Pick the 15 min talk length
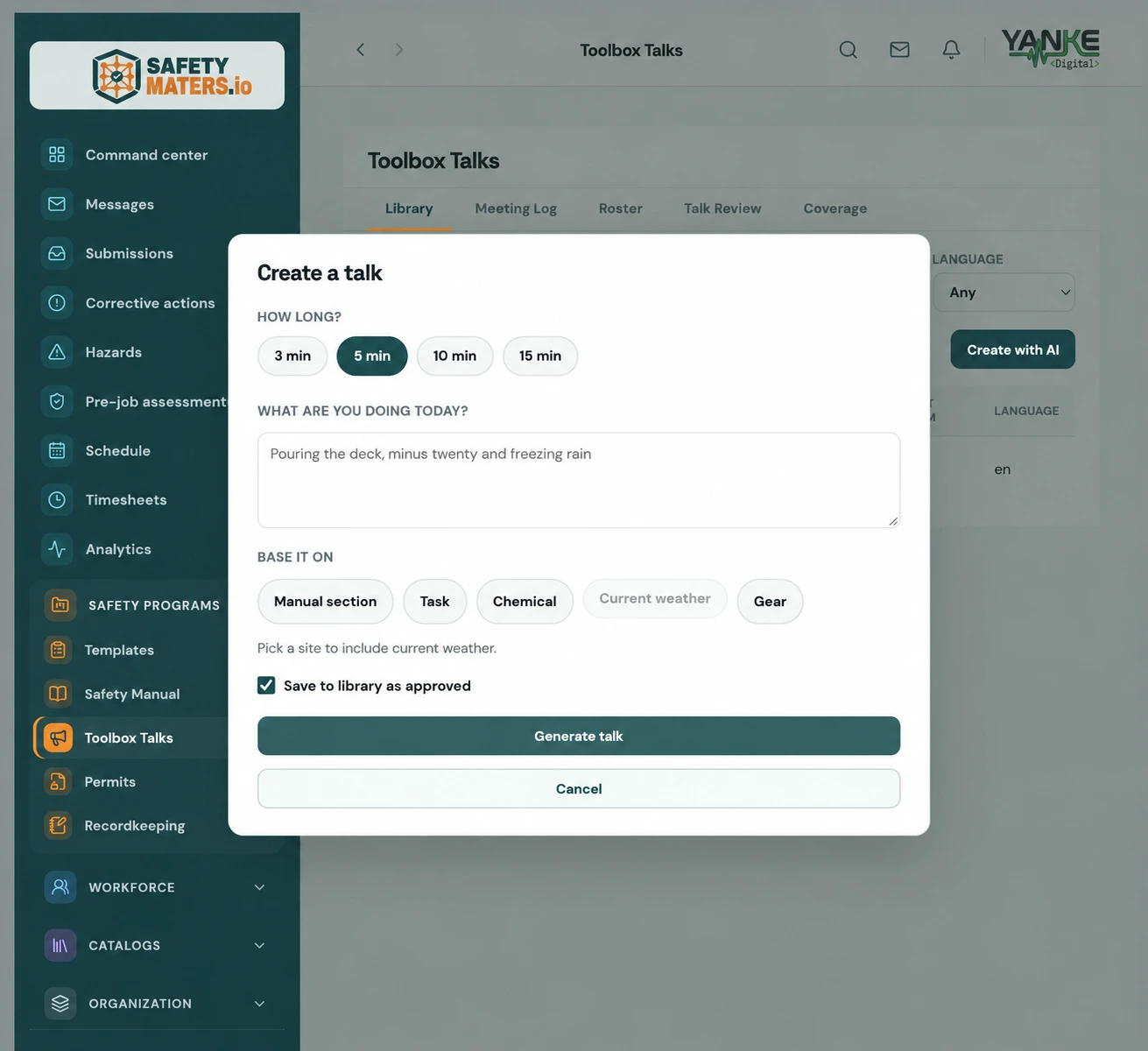The height and width of the screenshot is (1051, 1148). pos(540,356)
